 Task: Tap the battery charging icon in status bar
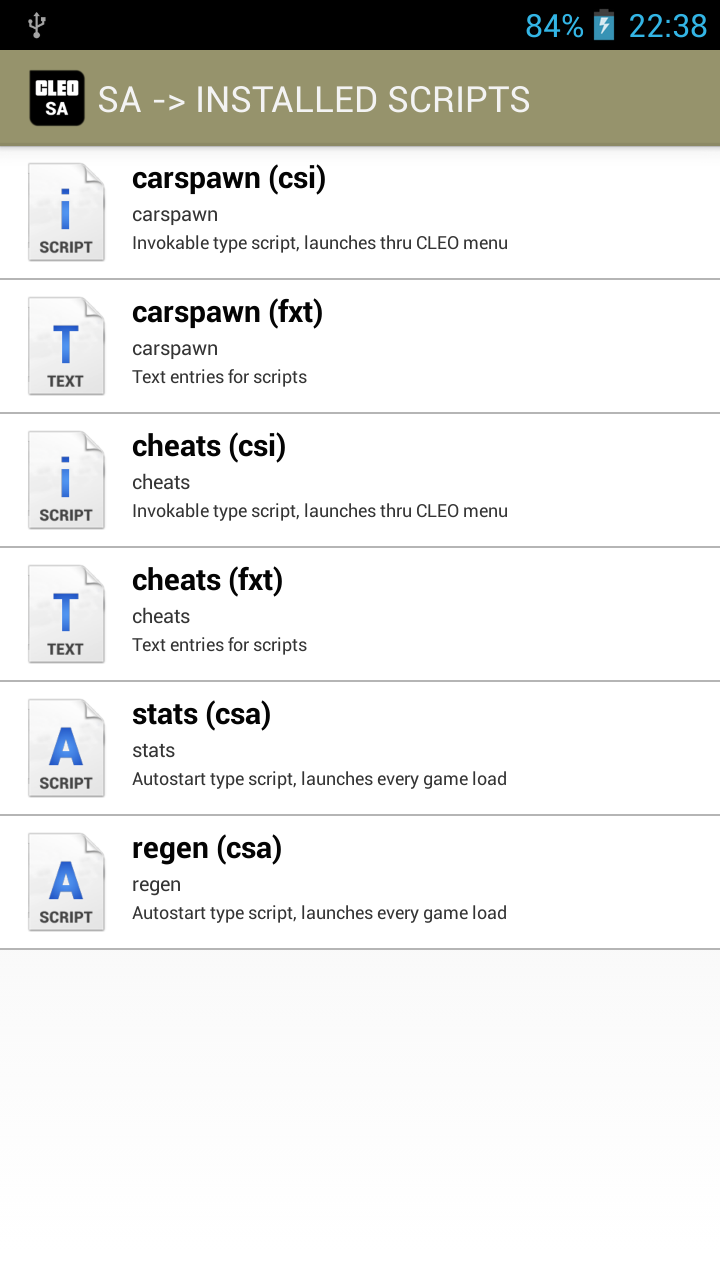[604, 25]
